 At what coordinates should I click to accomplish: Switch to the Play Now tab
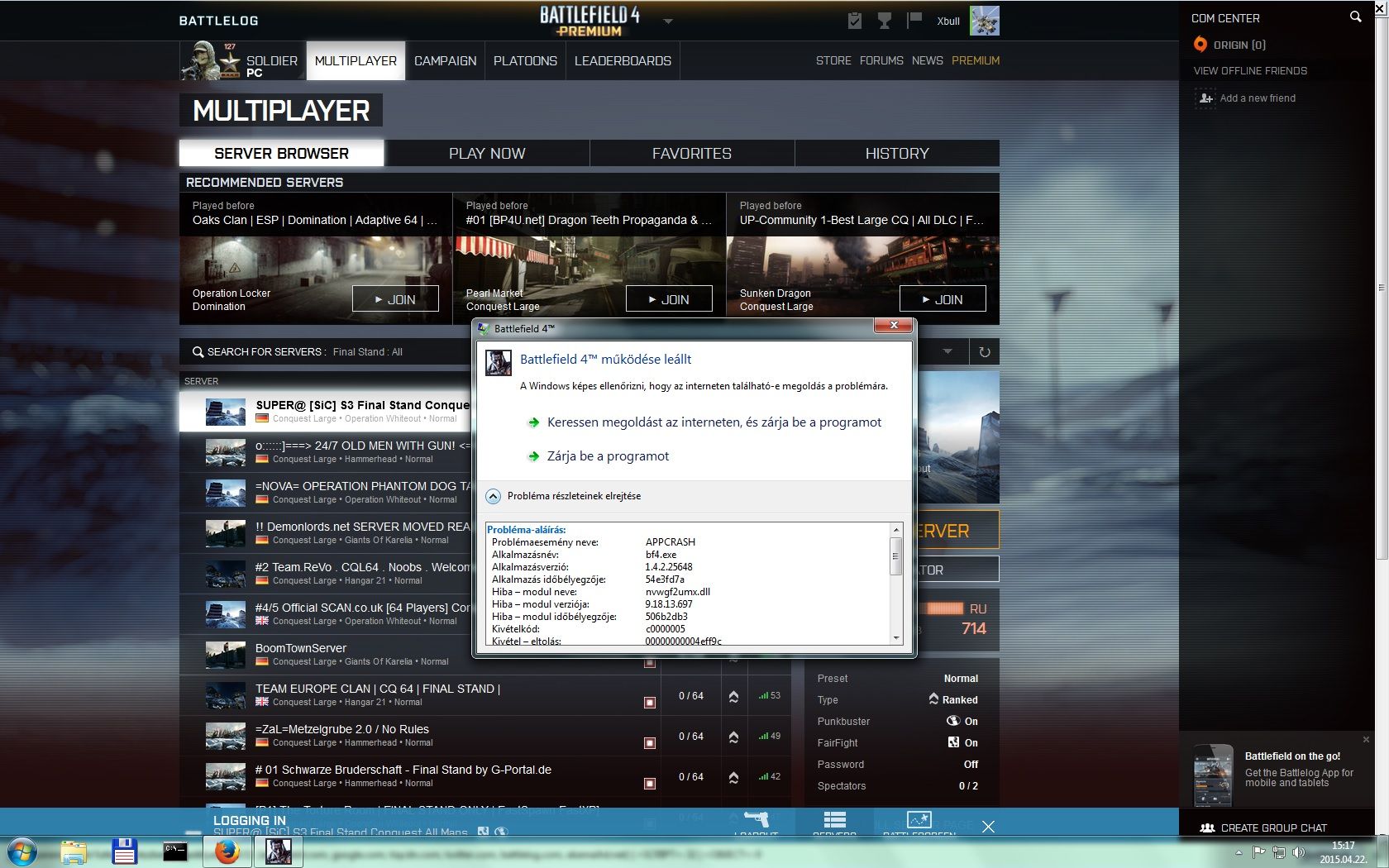(x=487, y=153)
